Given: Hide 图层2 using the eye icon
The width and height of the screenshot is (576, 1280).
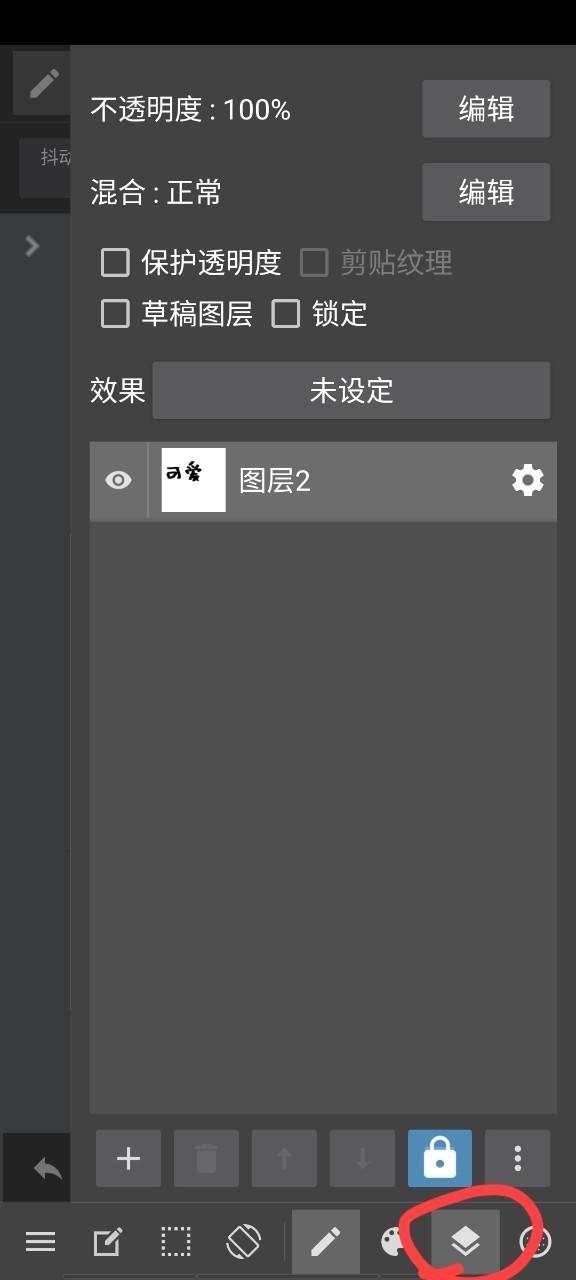Looking at the screenshot, I should point(118,481).
